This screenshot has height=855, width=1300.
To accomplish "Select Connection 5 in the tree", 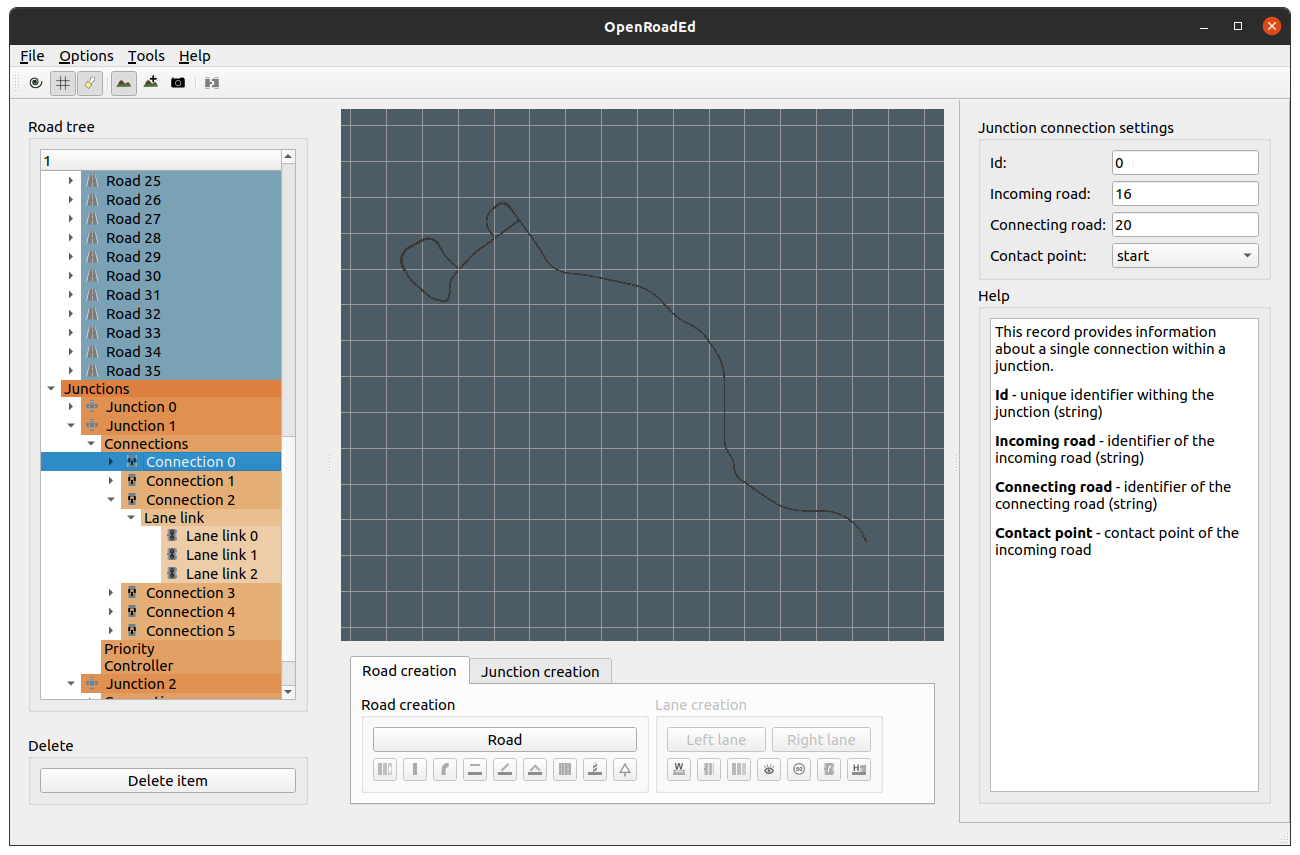I will [190, 631].
